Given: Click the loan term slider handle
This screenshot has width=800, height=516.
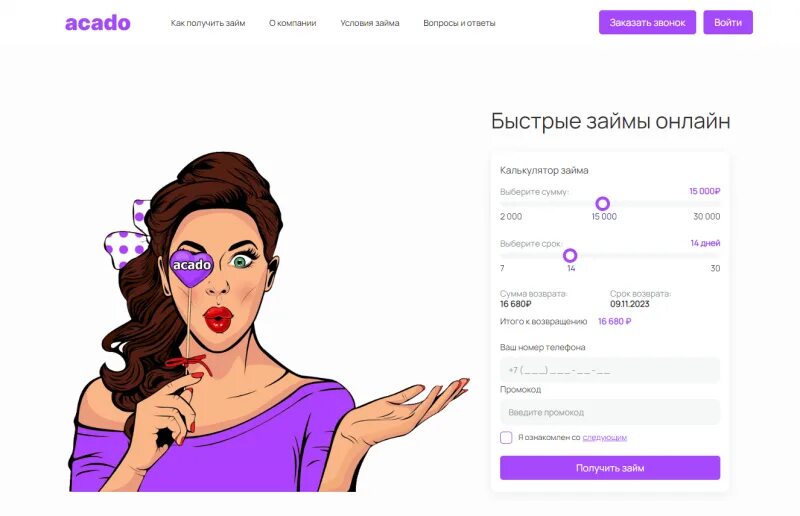Looking at the screenshot, I should tap(570, 255).
